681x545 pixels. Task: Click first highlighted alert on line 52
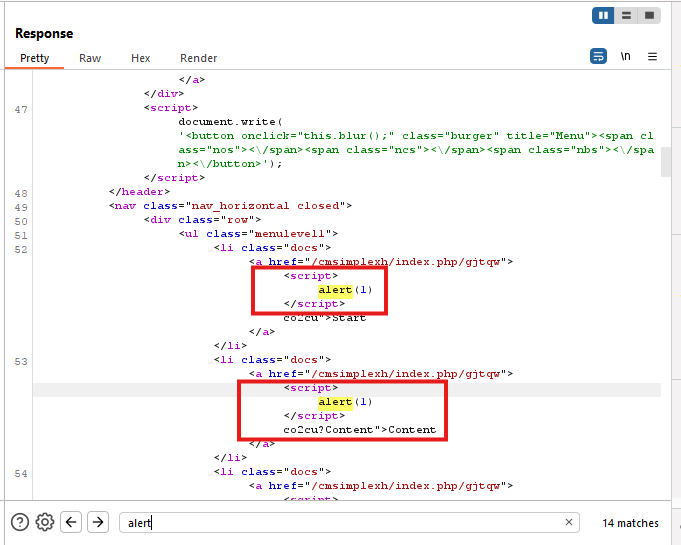pyautogui.click(x=335, y=290)
